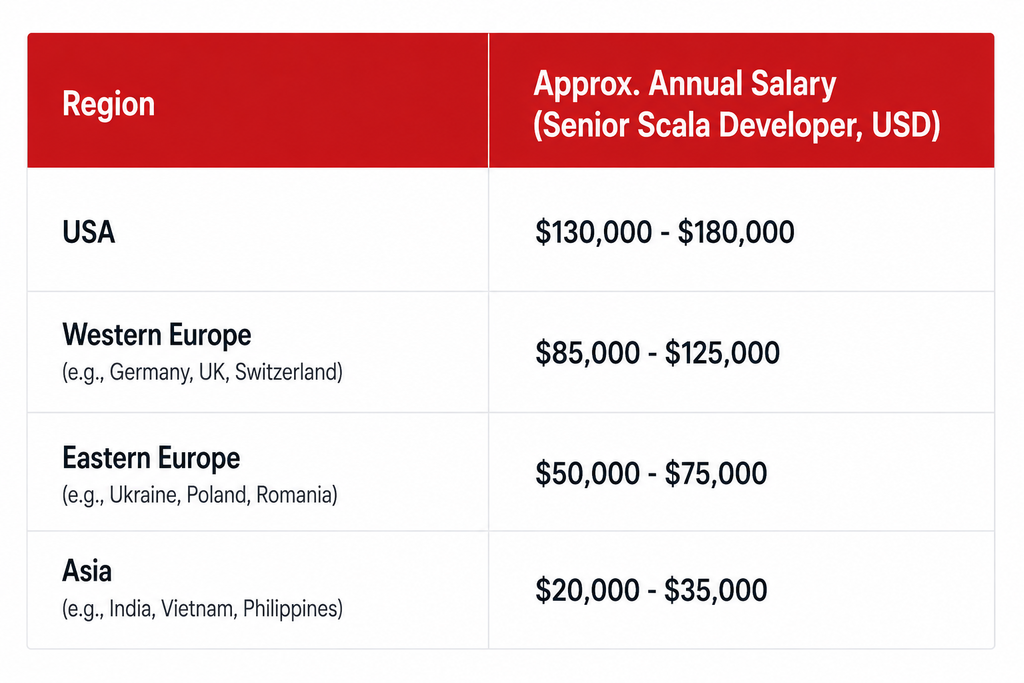This screenshot has width=1024, height=683.
Task: Click the $50,000 lower value for Eastern Europe
Action: pyautogui.click(x=587, y=473)
